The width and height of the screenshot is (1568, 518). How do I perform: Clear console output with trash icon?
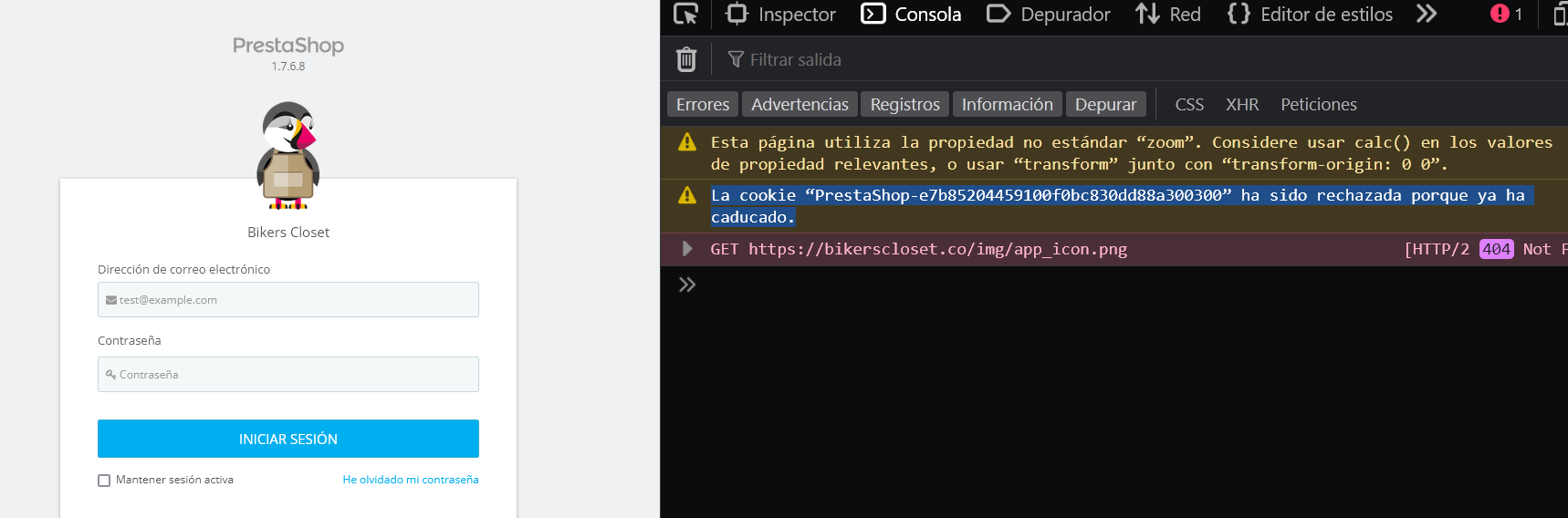point(686,59)
